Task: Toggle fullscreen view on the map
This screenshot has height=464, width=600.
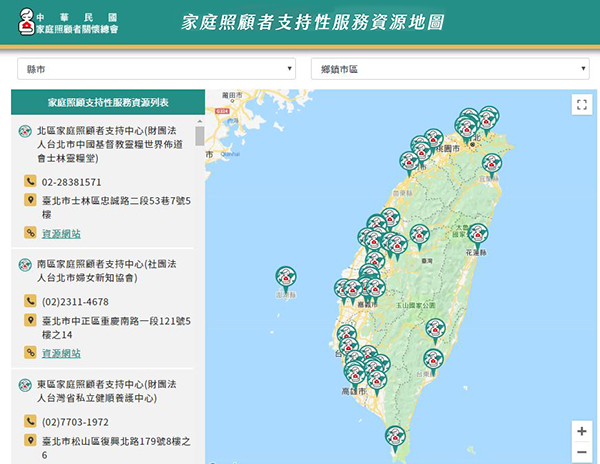Action: 582,105
